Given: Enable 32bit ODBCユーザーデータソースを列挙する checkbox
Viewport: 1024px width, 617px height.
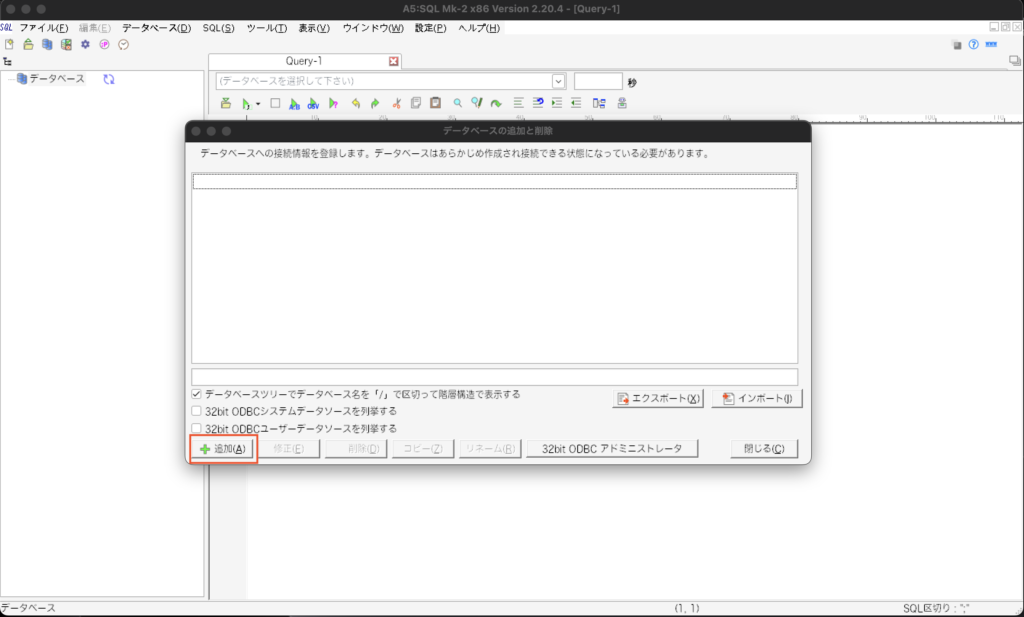Looking at the screenshot, I should pos(197,428).
